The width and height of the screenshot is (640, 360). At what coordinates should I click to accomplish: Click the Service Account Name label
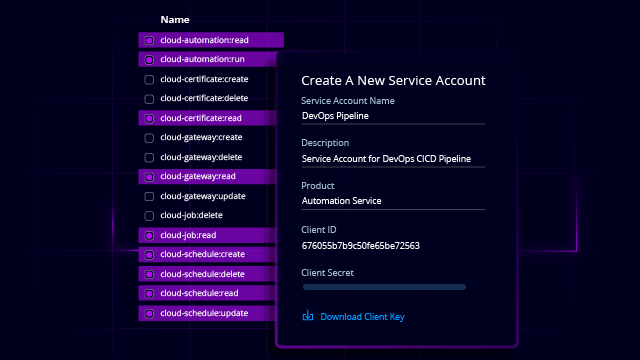coord(348,101)
